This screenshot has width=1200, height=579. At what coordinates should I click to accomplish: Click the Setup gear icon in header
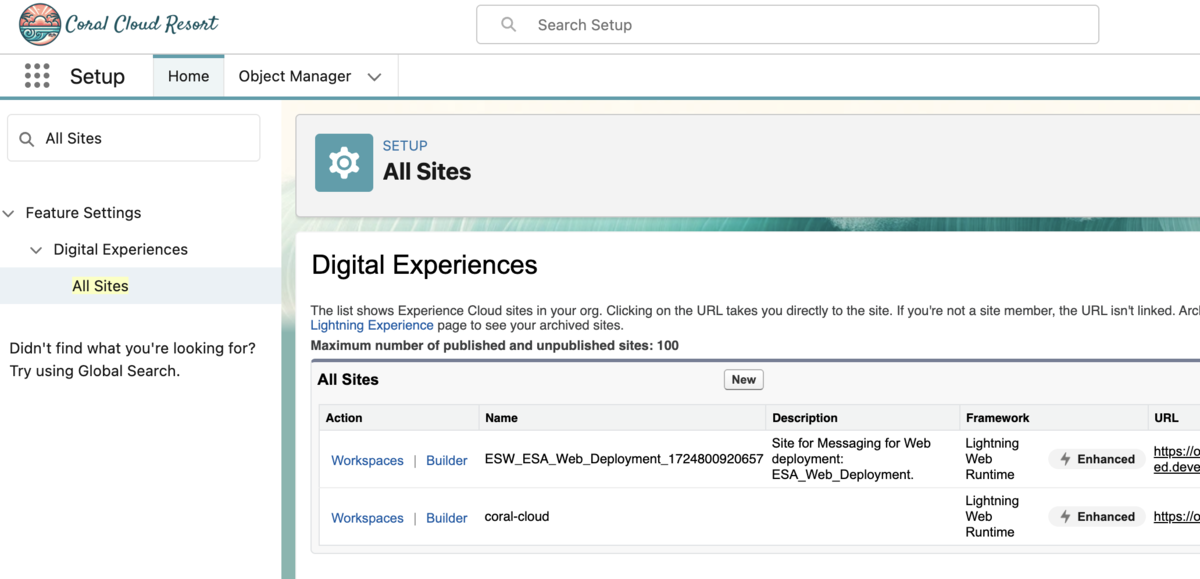coord(344,162)
